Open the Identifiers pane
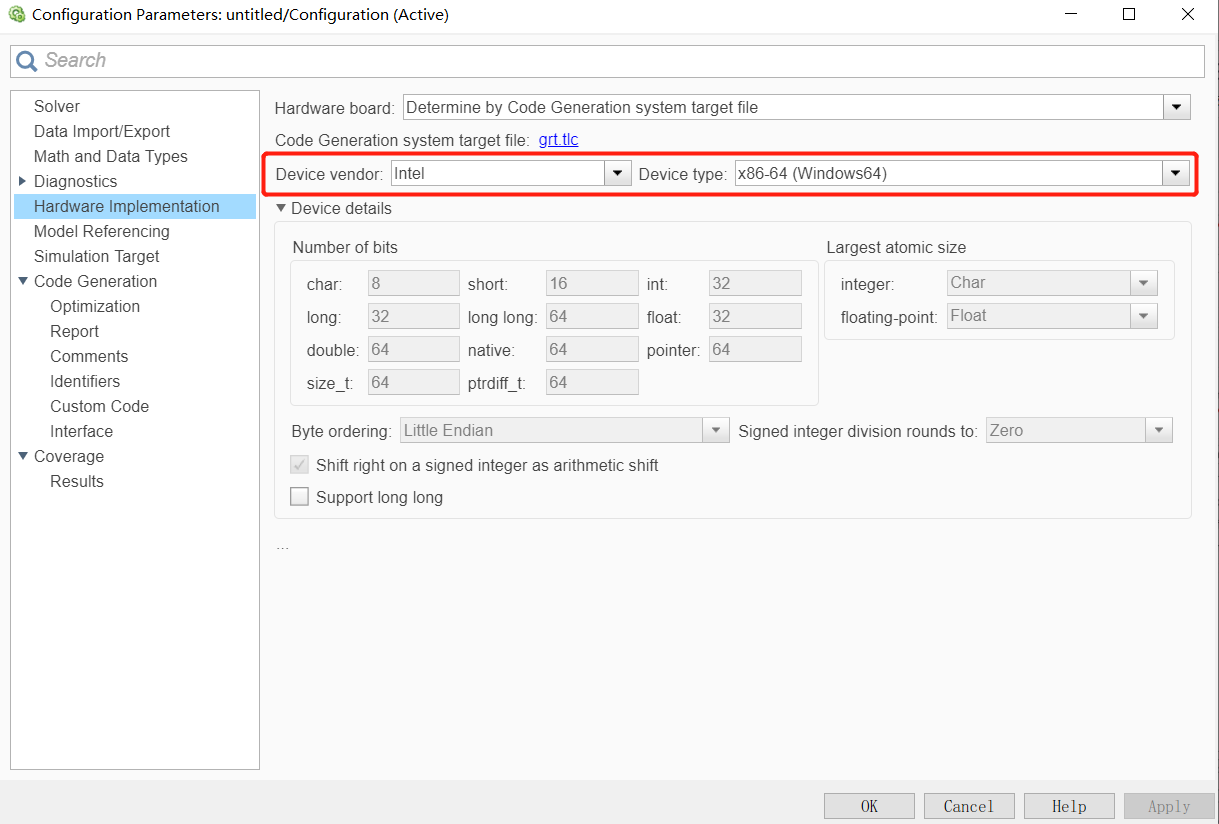The height and width of the screenshot is (824, 1219). [85, 381]
